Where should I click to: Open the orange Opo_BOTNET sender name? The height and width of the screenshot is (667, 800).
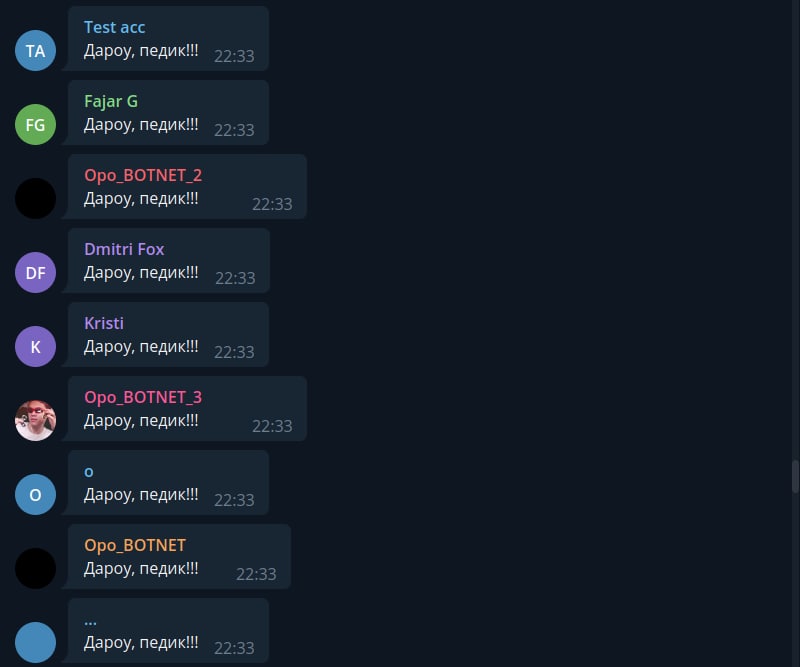(135, 546)
